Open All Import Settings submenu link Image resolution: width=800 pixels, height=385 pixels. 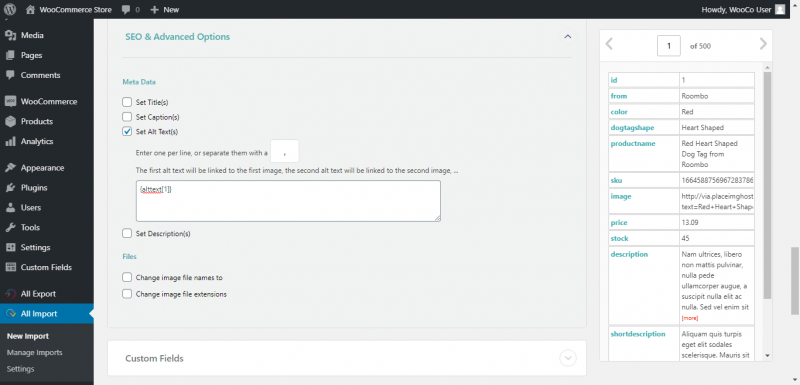(21, 369)
